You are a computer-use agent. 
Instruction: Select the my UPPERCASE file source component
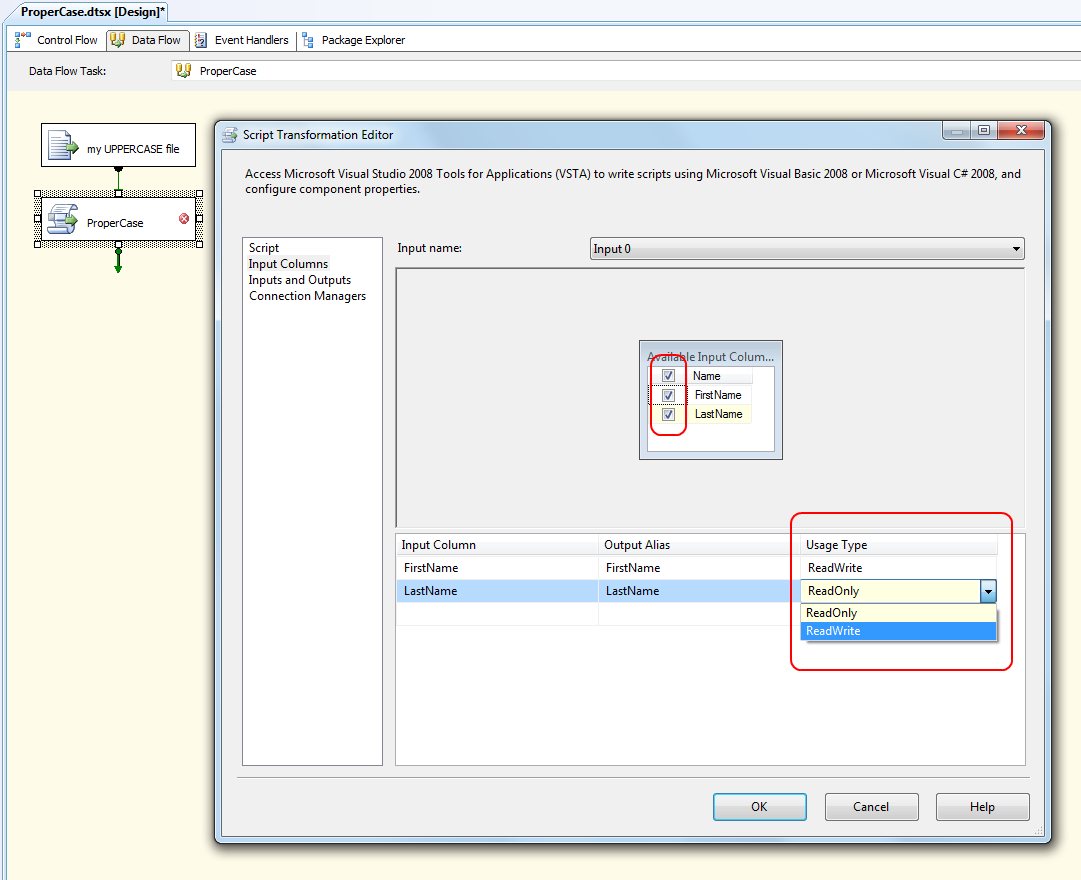pos(119,145)
